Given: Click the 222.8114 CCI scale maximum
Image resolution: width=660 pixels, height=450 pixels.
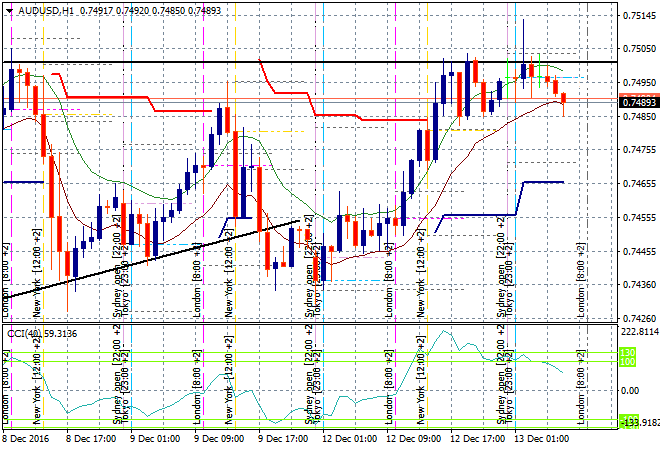Looking at the screenshot, I should click(637, 331).
